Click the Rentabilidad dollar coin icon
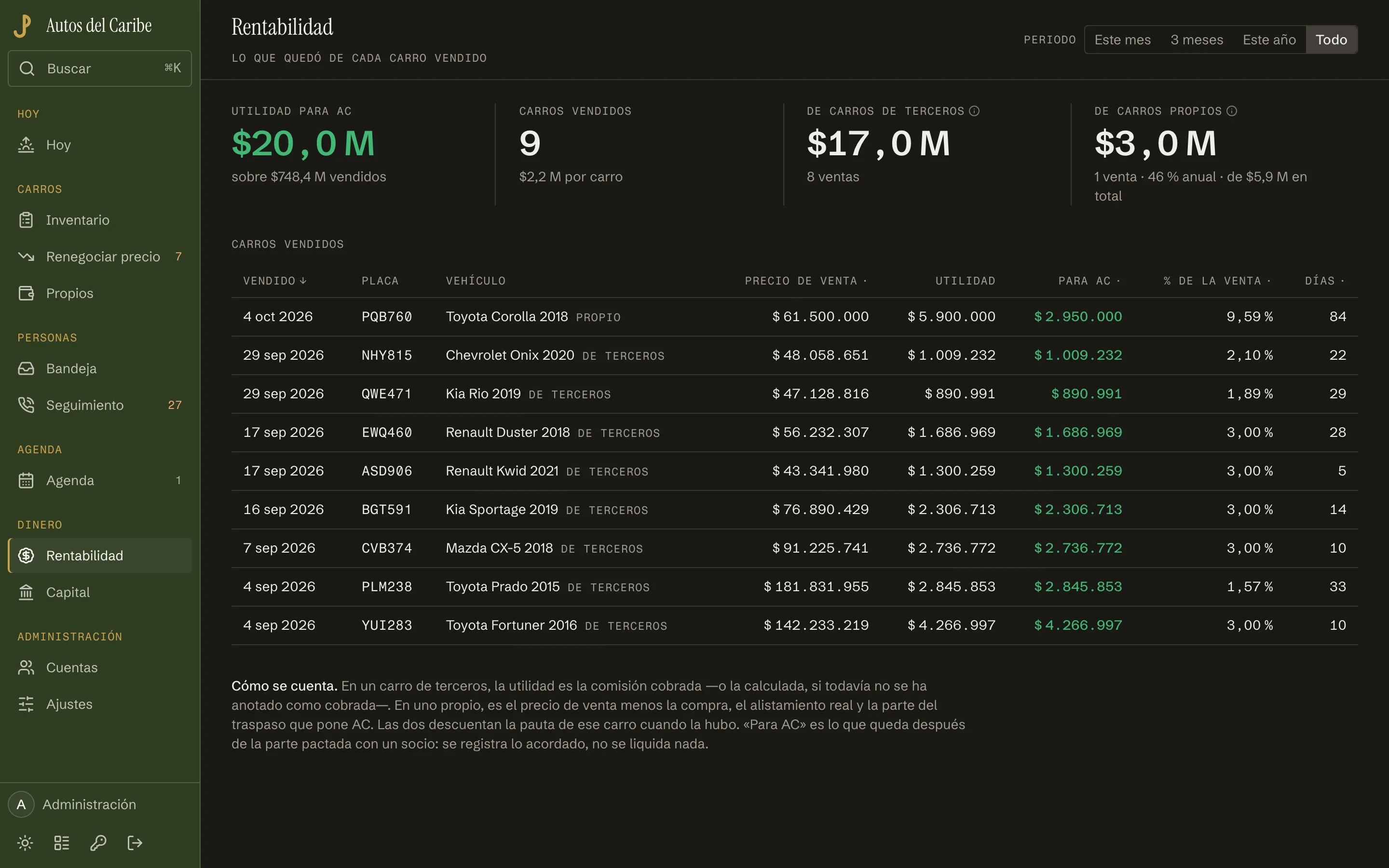Screen dimensions: 1389x868 pos(26,556)
